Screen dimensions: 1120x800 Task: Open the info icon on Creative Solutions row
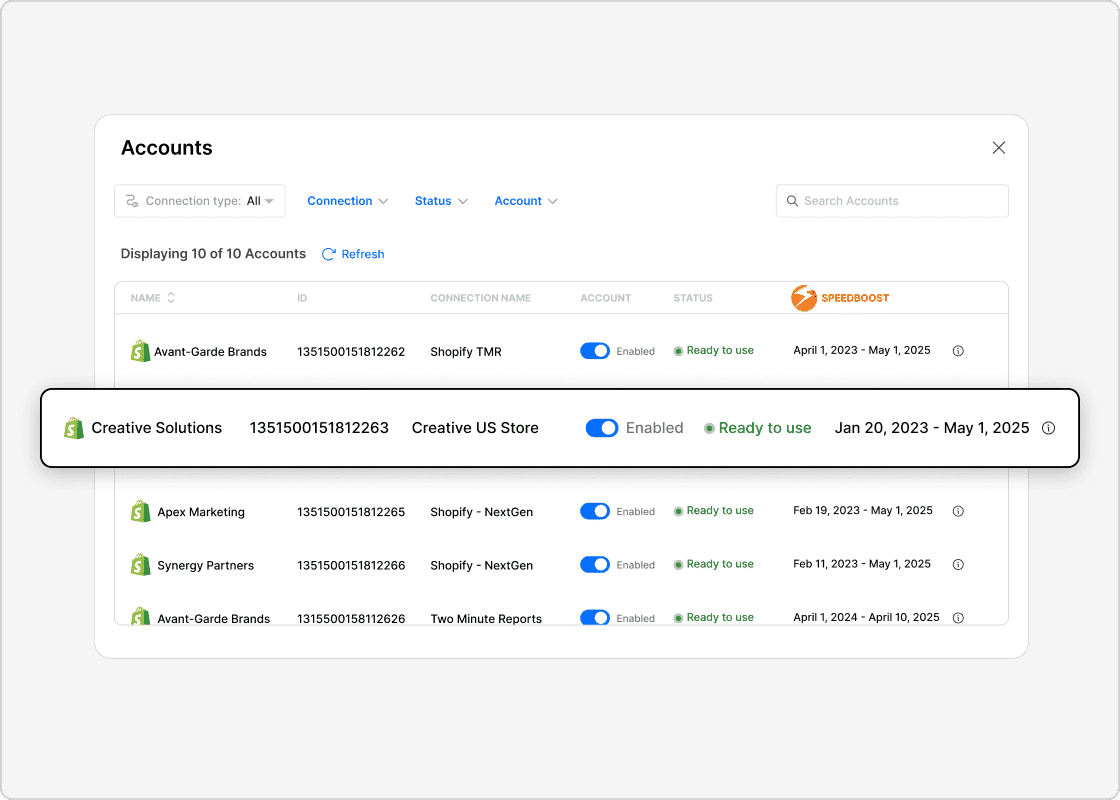point(1048,428)
